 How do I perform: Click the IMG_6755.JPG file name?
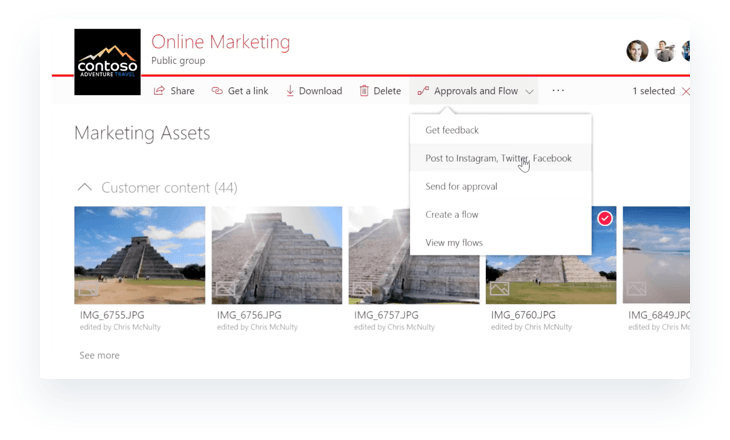coord(112,315)
